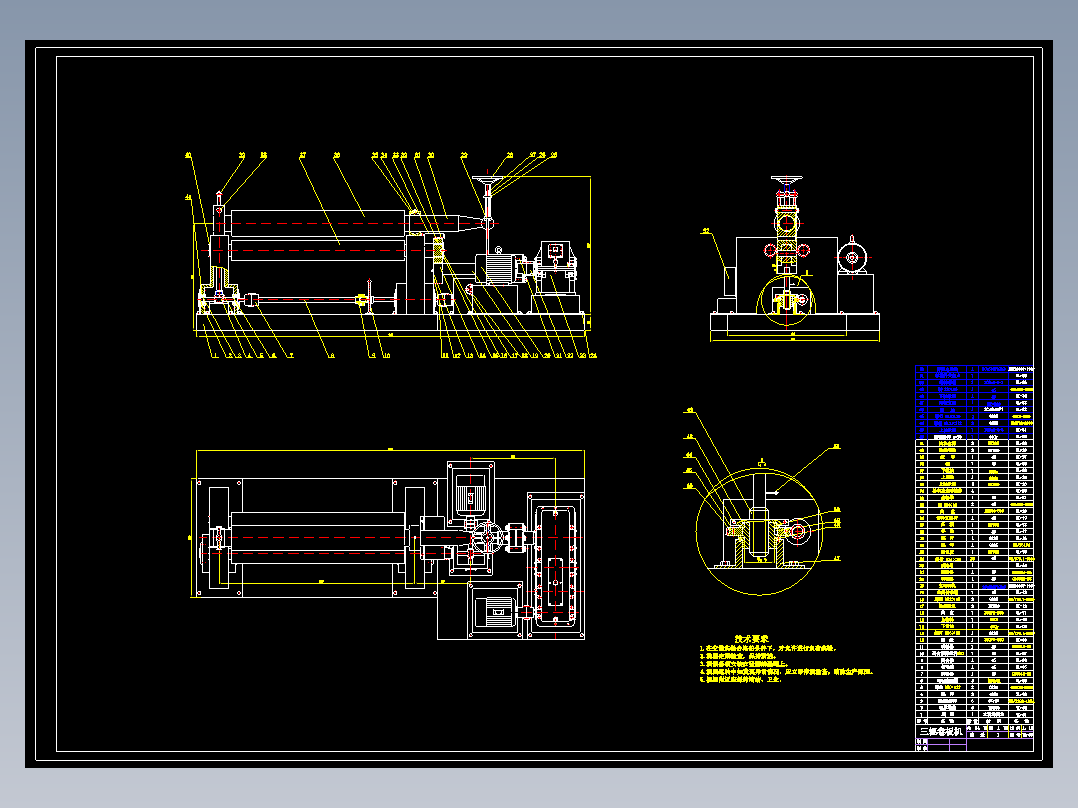Click the title block text 三辊卷板机

941,731
